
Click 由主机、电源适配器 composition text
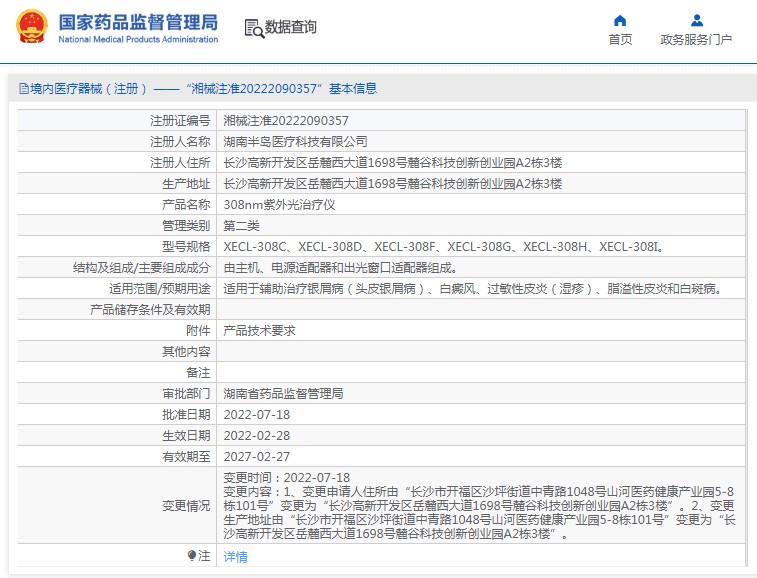pos(340,268)
